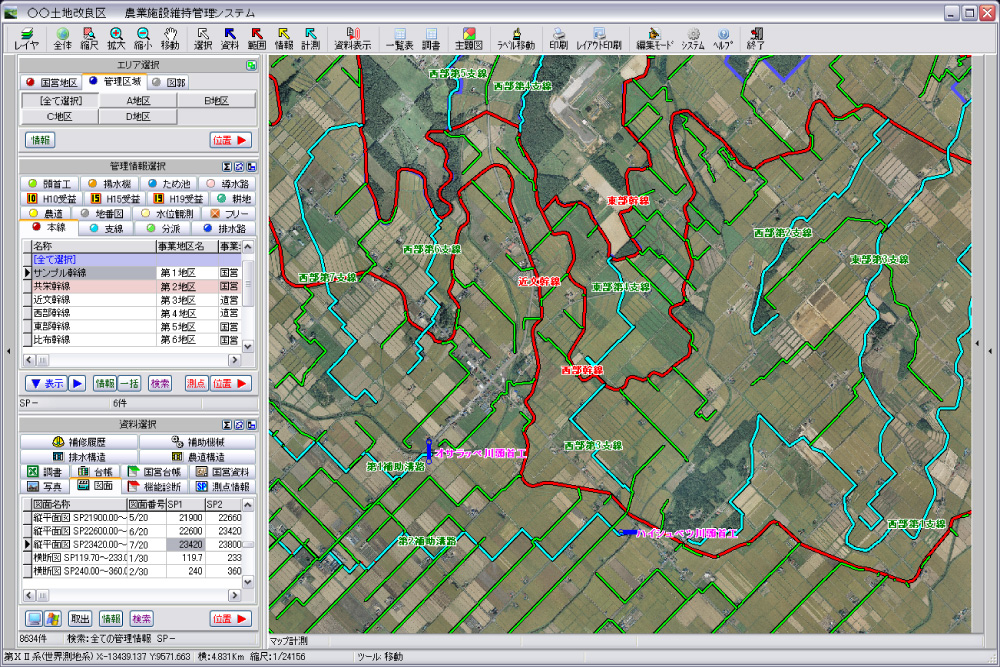Select the 国営地区 radio tab
The image size is (1000, 667).
pyautogui.click(x=51, y=82)
